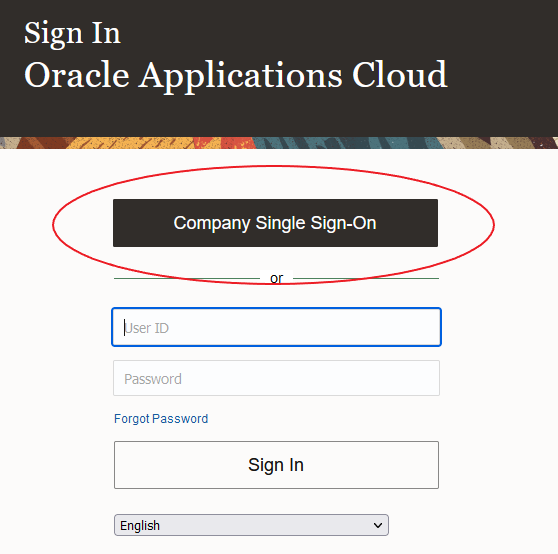
Task: Click the divider line right of "or"
Action: (366, 278)
